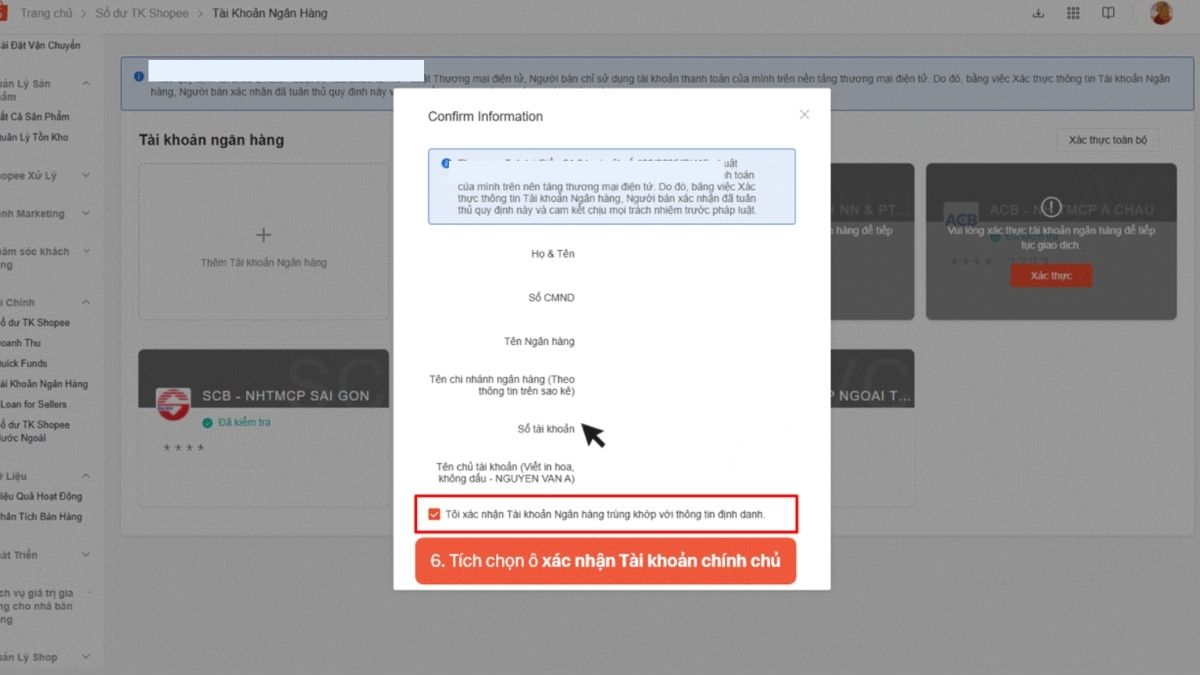Open Tất Cả Sản Phẩm in sidebar
This screenshot has width=1200, height=675.
point(36,117)
